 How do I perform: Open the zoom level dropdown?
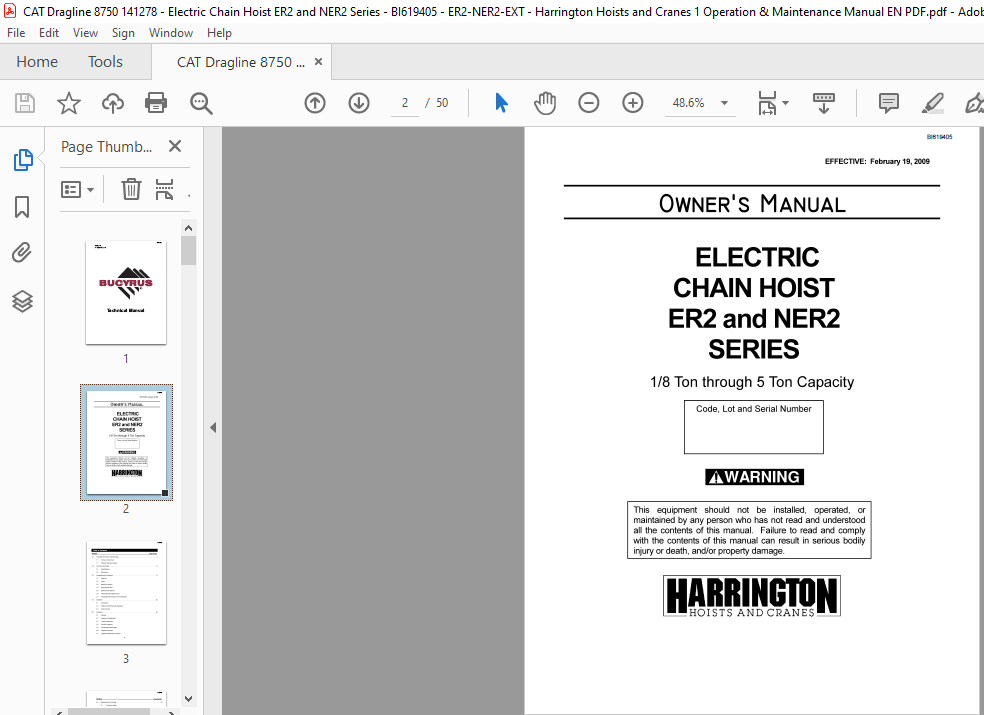point(724,103)
